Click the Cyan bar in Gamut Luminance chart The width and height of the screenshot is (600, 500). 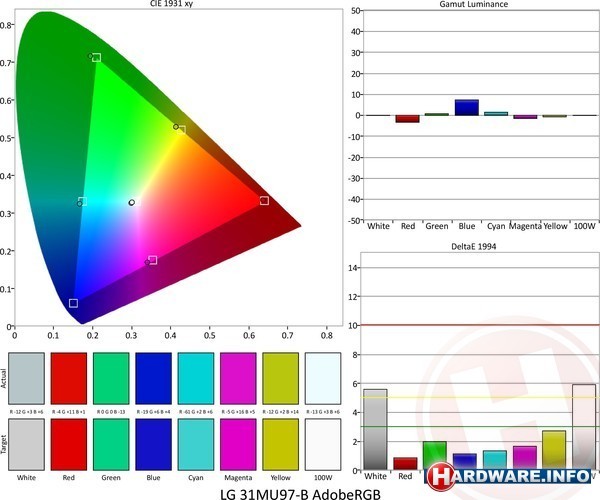click(x=496, y=114)
